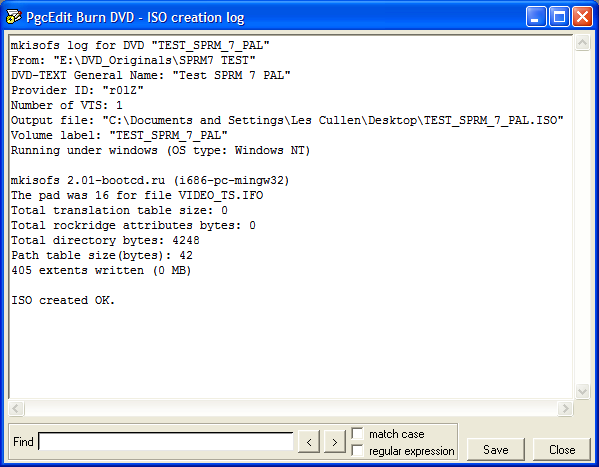Viewport: 599px width, 467px height.
Task: Click the horizontal scroll left arrow
Action: pos(16,408)
